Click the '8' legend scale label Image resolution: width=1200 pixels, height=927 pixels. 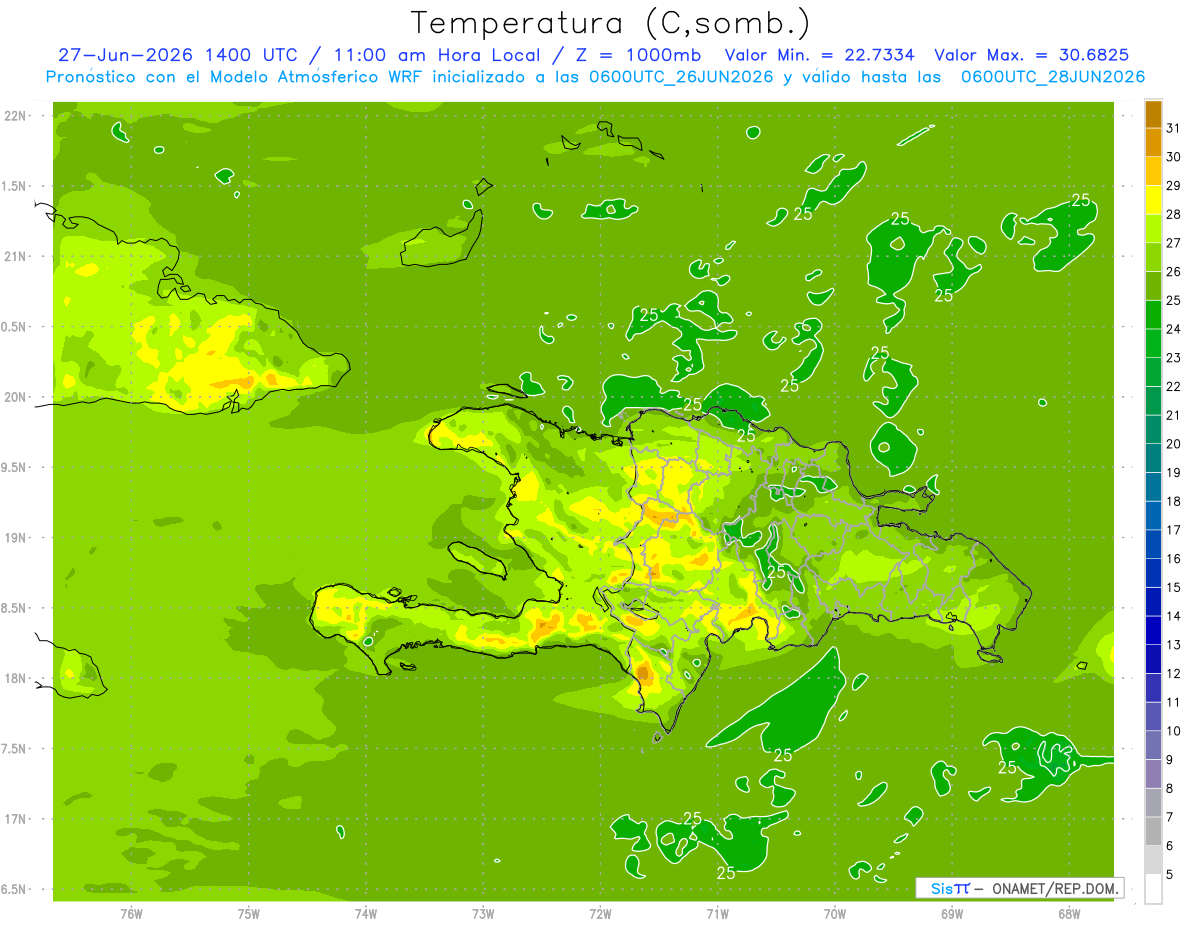tap(1170, 788)
